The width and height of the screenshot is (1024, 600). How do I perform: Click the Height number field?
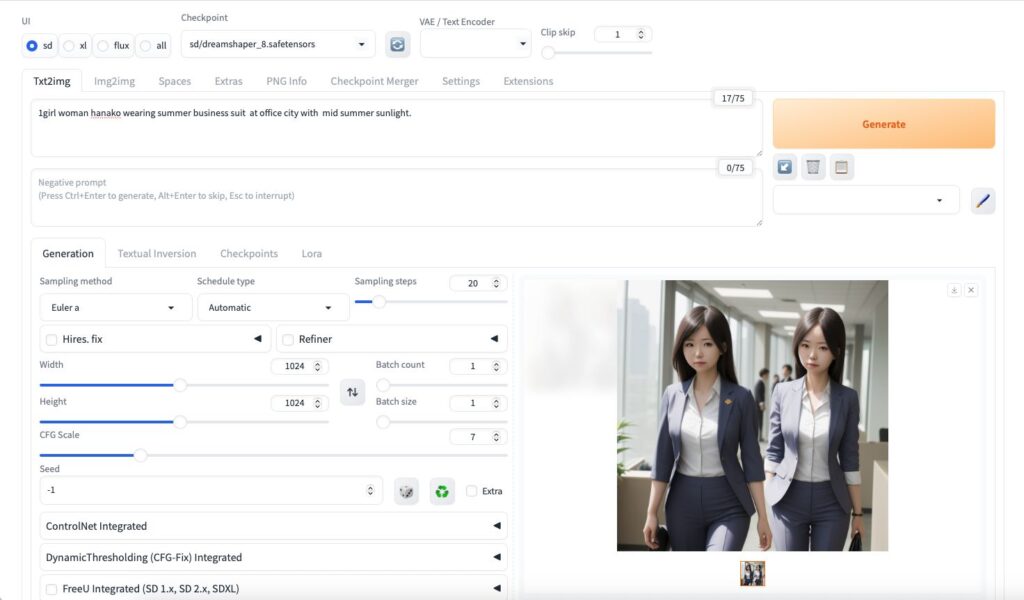click(299, 403)
